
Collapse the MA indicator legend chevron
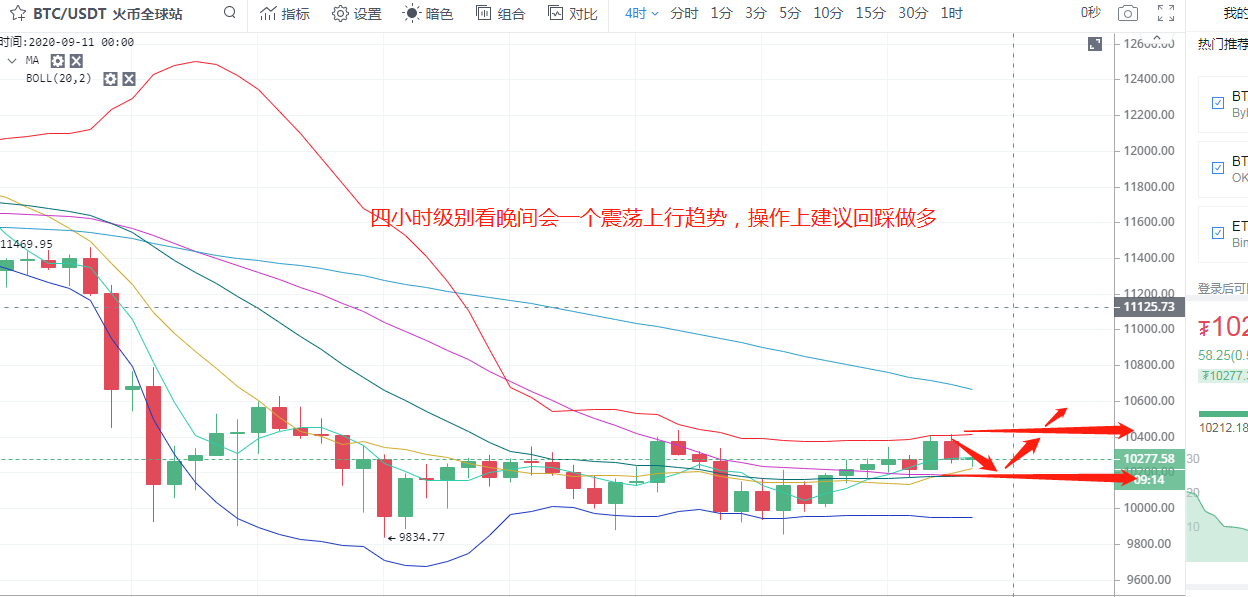click(11, 61)
